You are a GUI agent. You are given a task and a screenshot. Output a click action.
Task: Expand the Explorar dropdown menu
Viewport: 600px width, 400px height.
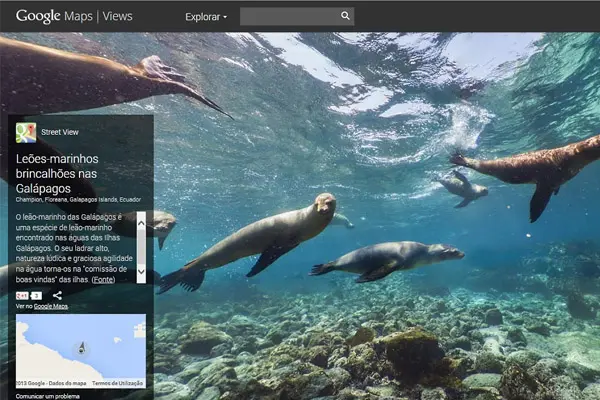(206, 17)
